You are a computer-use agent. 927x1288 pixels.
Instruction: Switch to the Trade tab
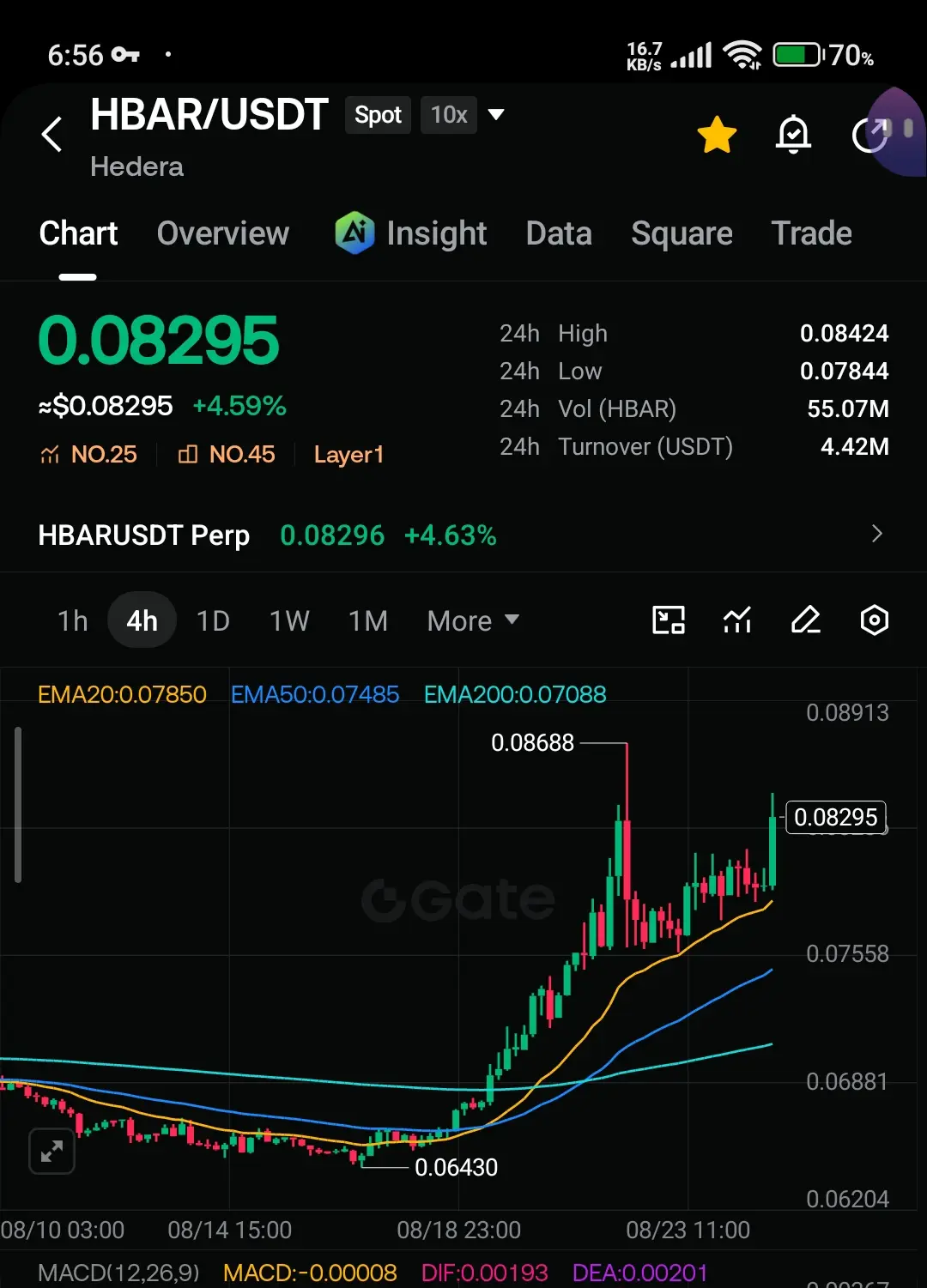point(811,233)
